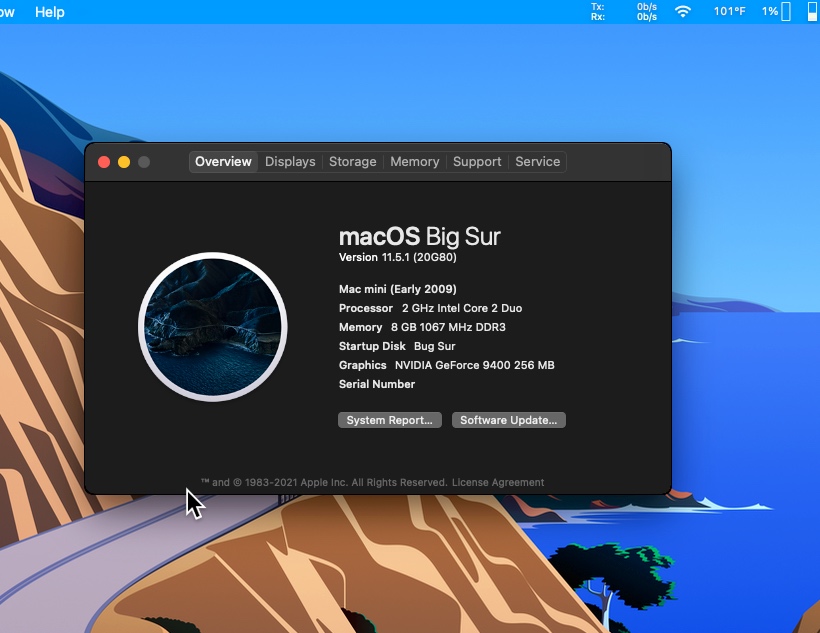
Task: Open the Help menu
Action: pyautogui.click(x=50, y=12)
